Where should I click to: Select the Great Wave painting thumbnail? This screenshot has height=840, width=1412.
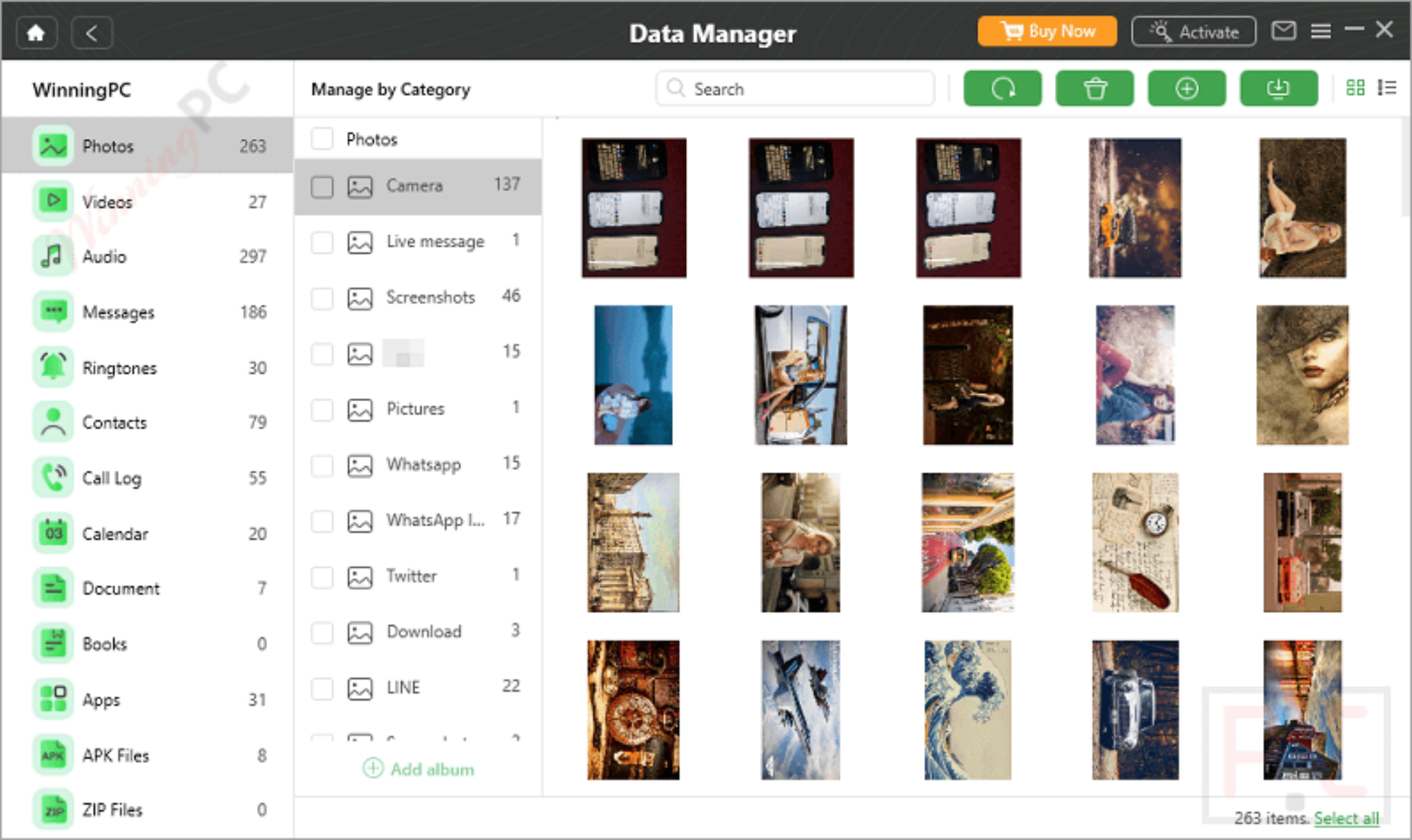[967, 710]
